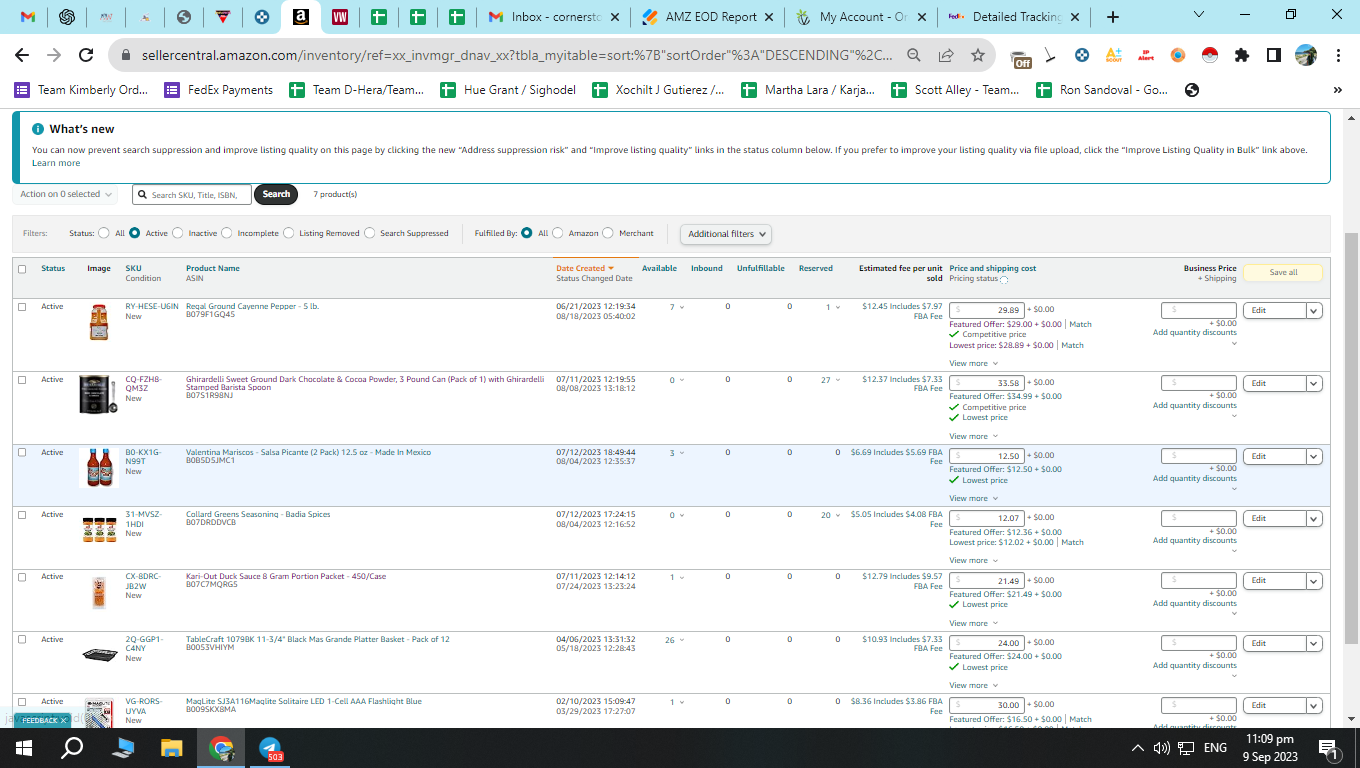Open the Action on 0 selected dropdown

tap(66, 194)
